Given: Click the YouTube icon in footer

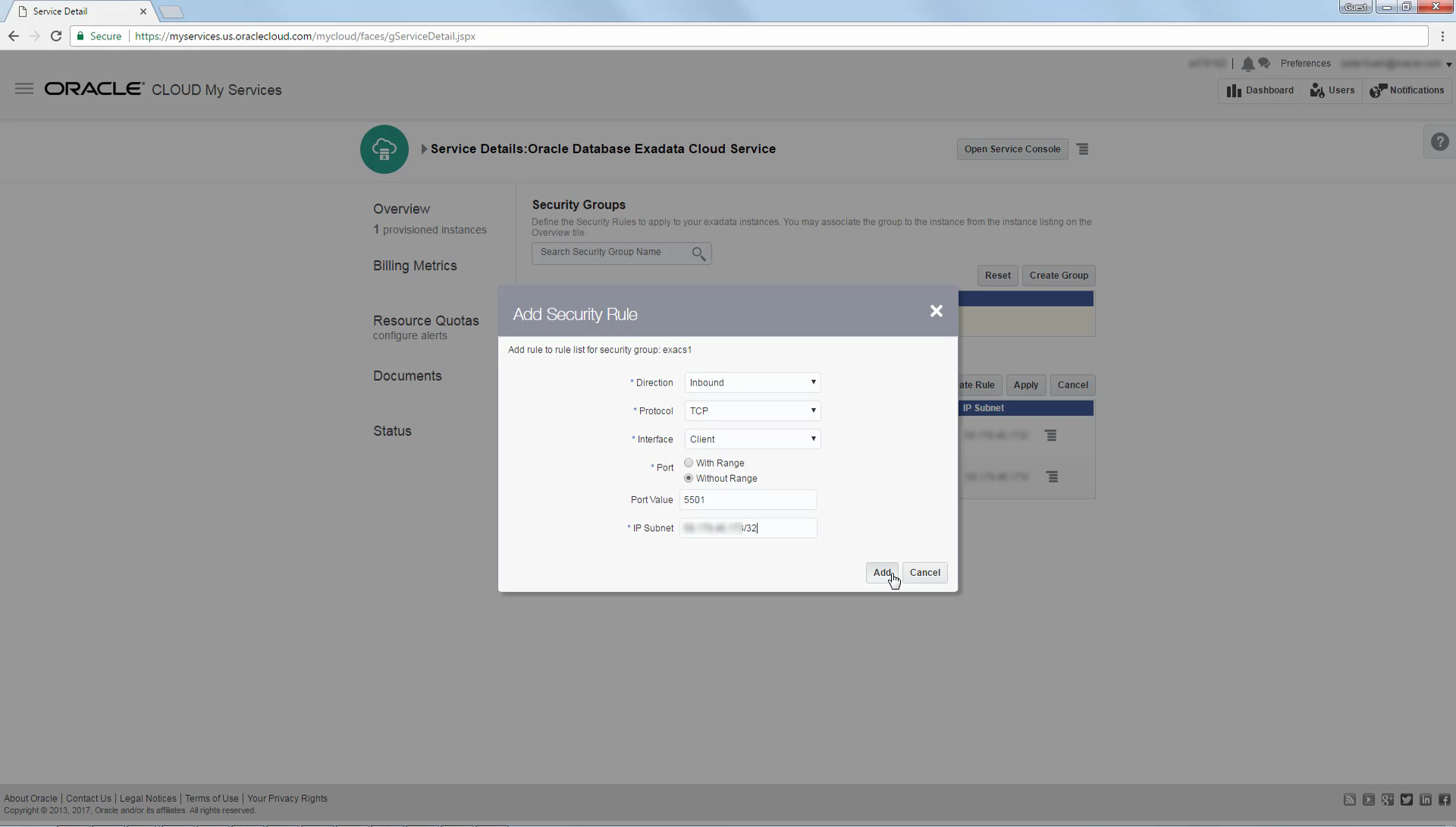Looking at the screenshot, I should pos(1369,800).
